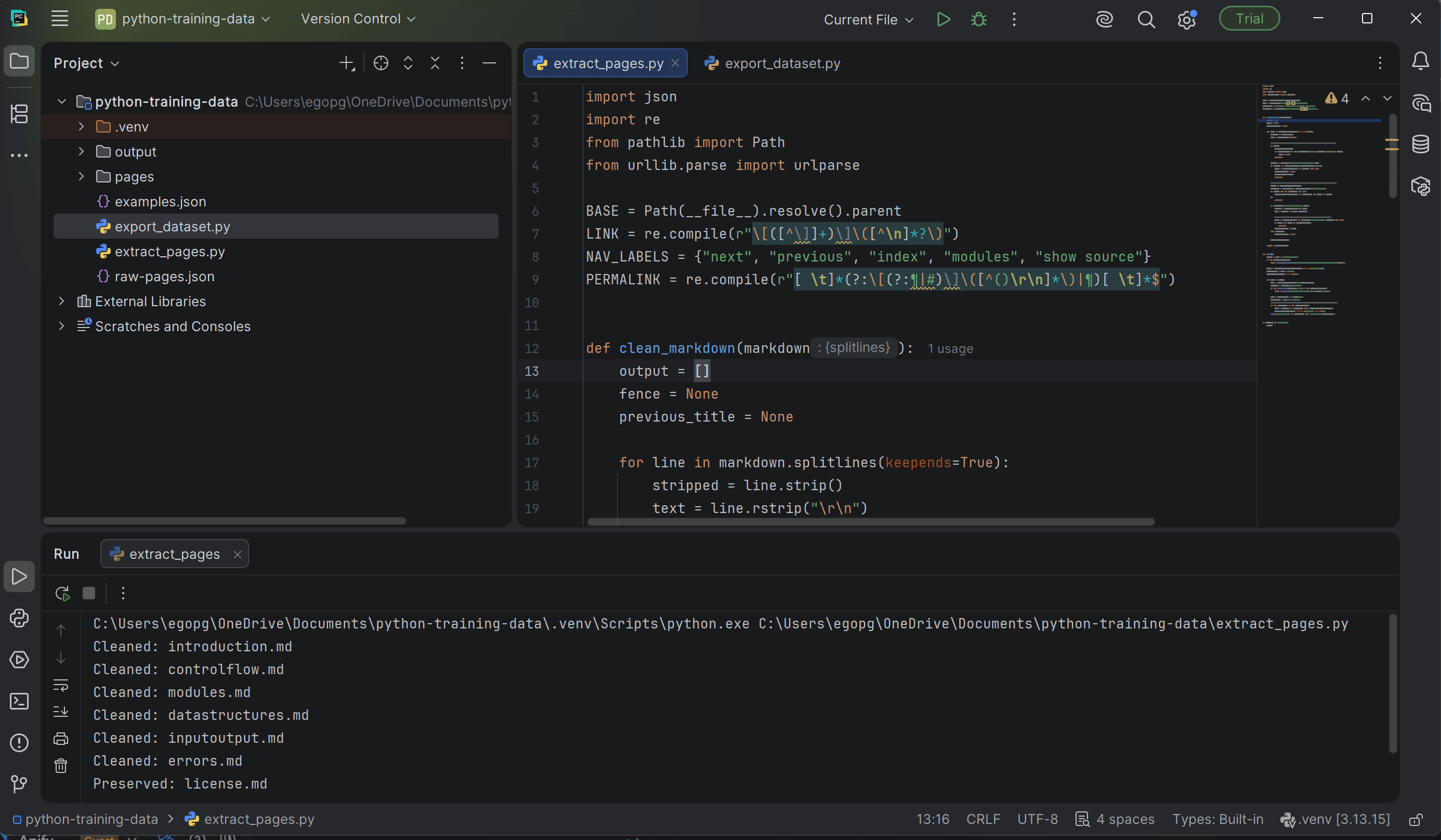1441x840 pixels.
Task: Start debugging with the bug icon
Action: click(978, 19)
